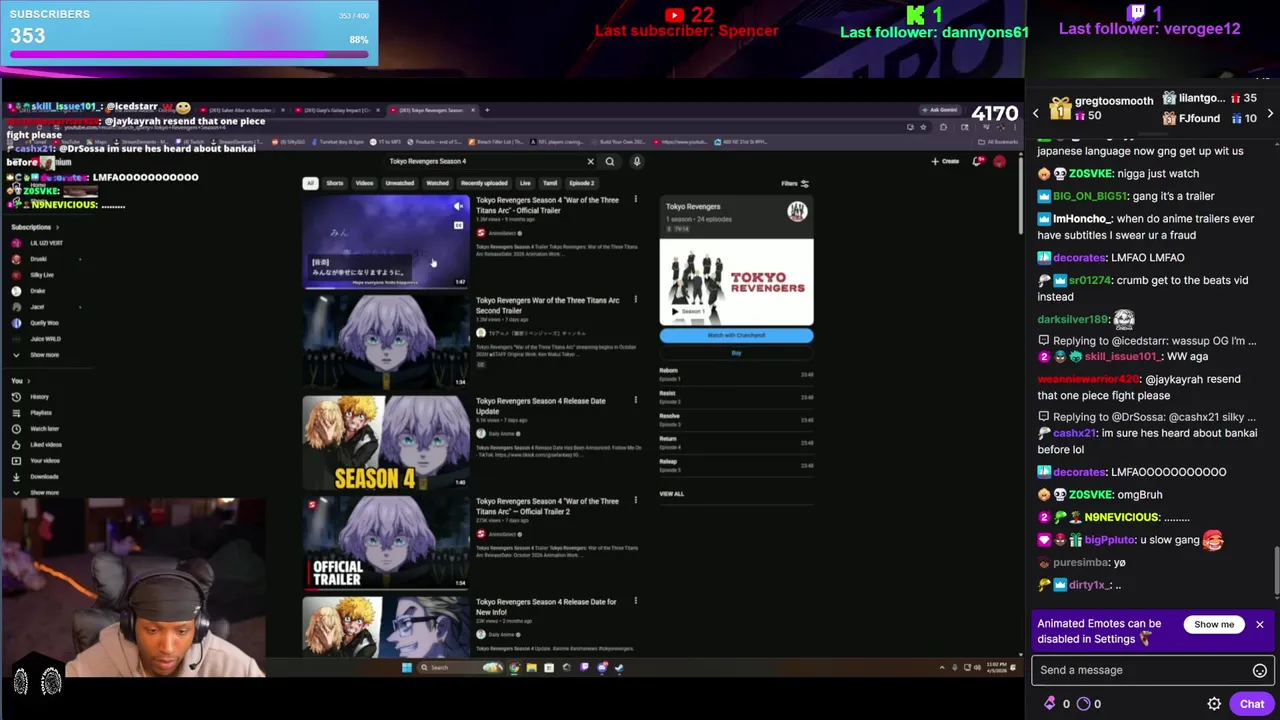Viewport: 1280px width, 720px height.
Task: Select the Live filter chip
Action: click(x=525, y=183)
